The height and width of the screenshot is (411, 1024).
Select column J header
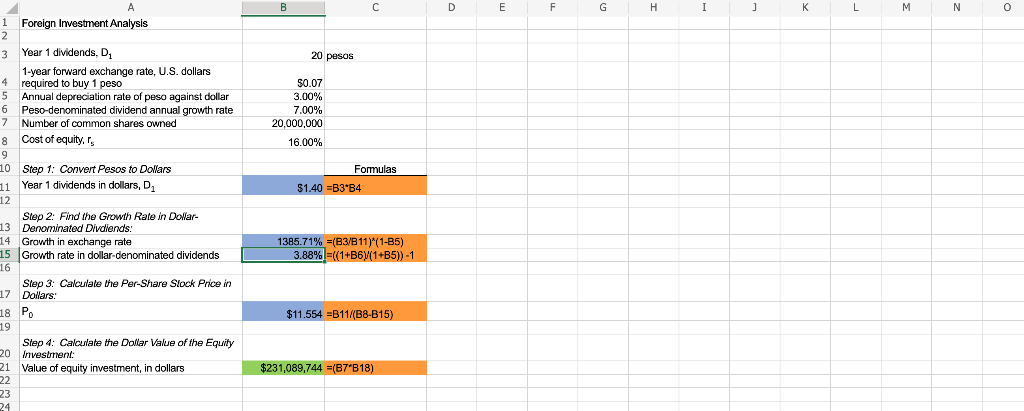(754, 8)
